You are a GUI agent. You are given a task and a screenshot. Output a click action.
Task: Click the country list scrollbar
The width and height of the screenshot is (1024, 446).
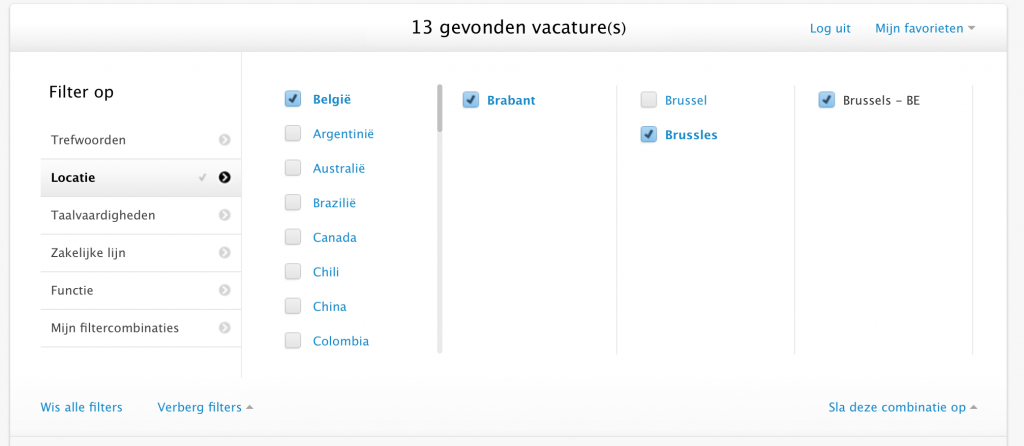439,109
